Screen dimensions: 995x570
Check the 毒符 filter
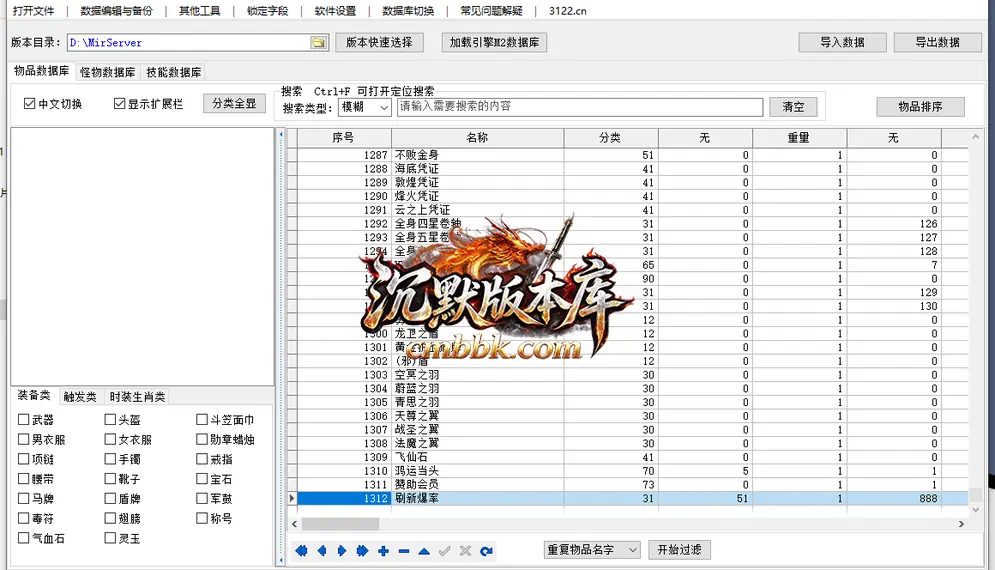tap(23, 518)
